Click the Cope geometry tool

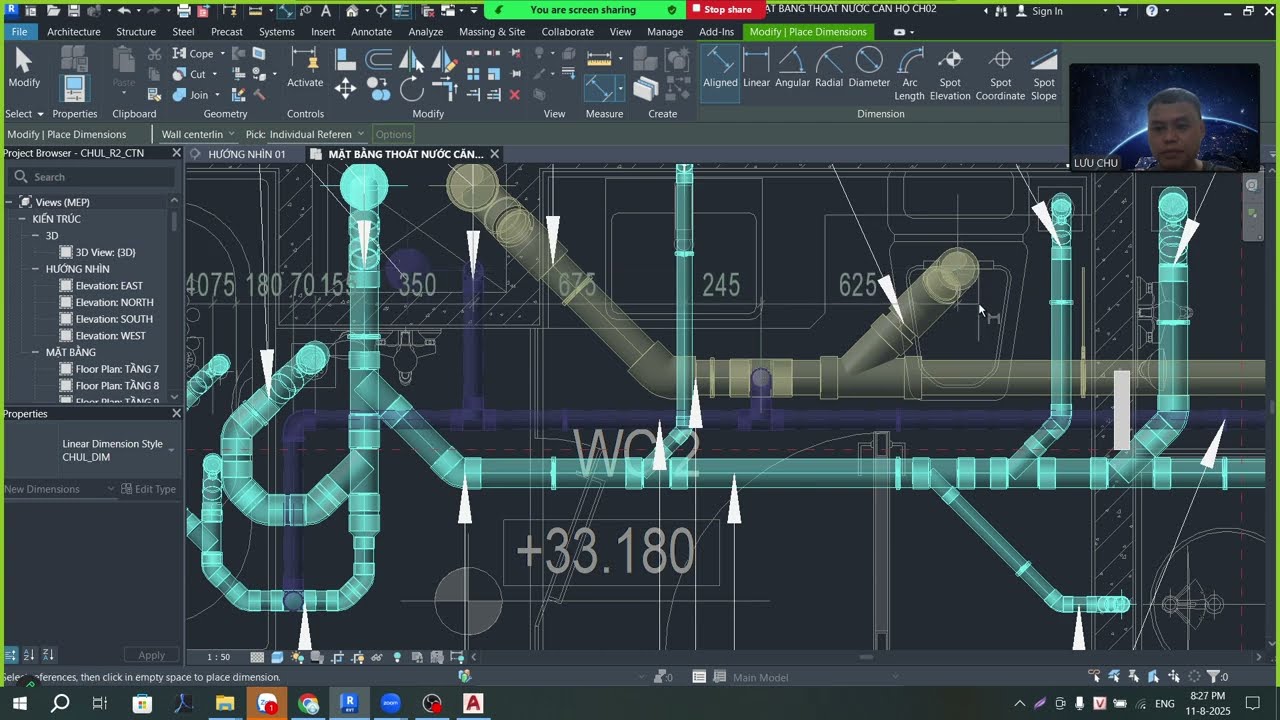point(194,53)
